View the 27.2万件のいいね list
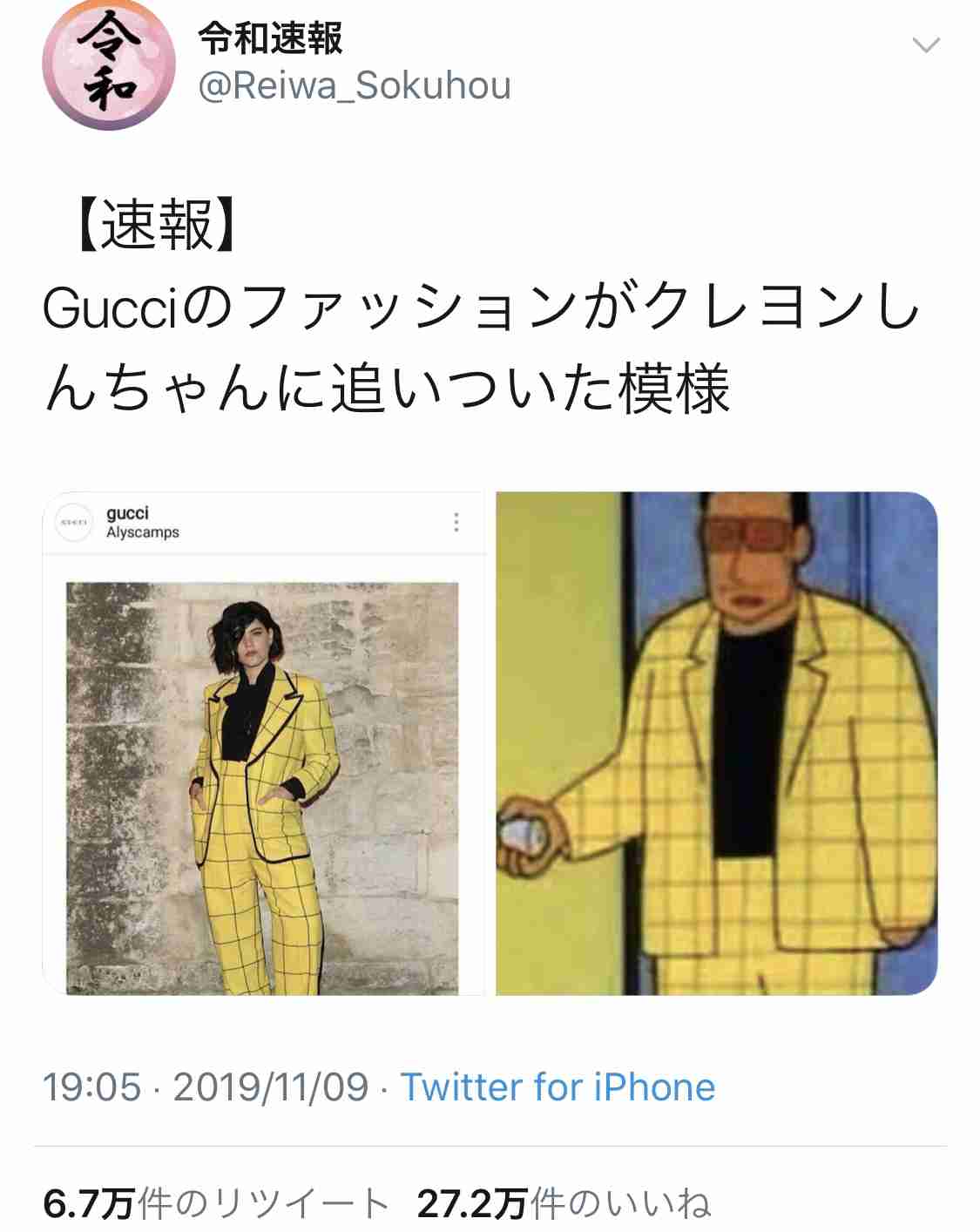The height and width of the screenshot is (1232, 980). (x=564, y=1204)
